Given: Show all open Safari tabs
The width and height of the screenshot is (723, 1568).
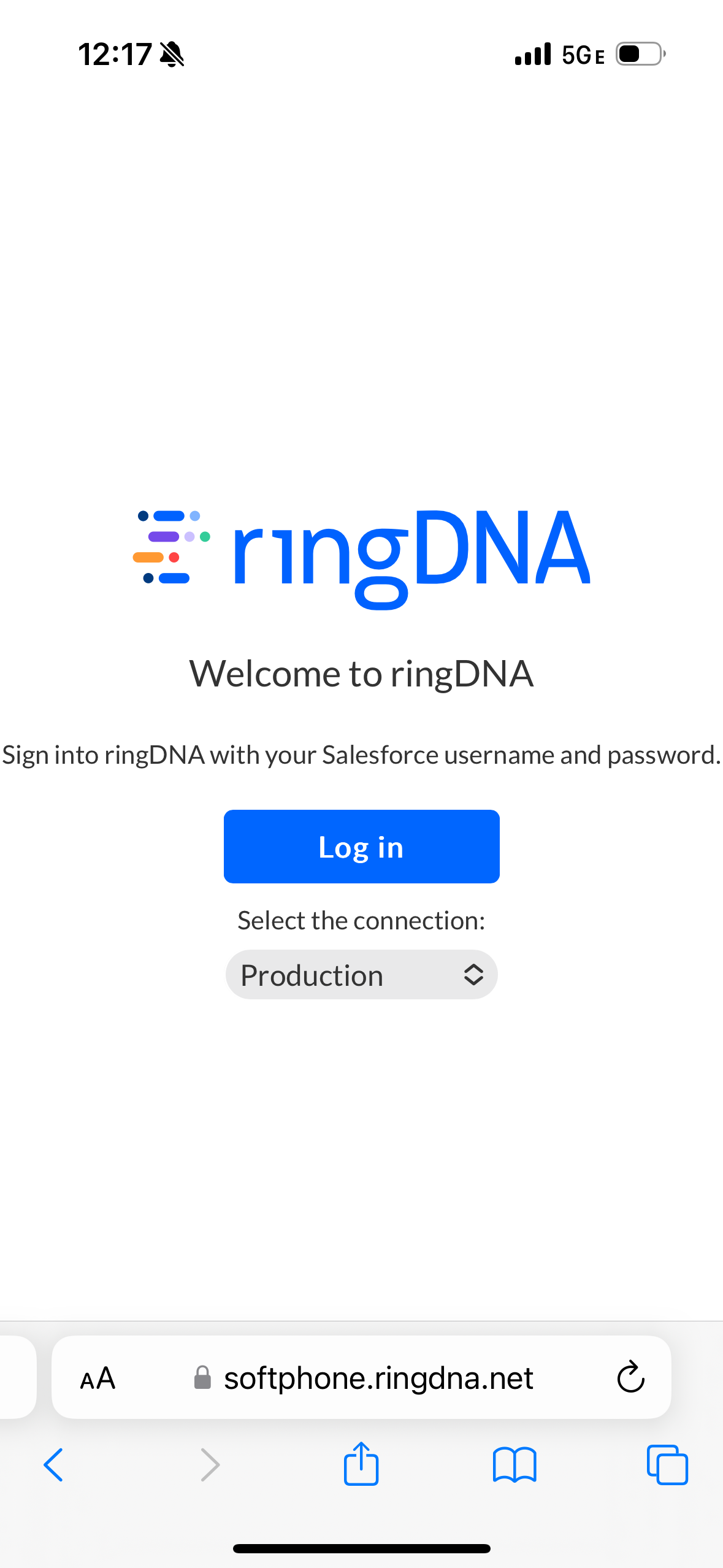Looking at the screenshot, I should point(667,1464).
